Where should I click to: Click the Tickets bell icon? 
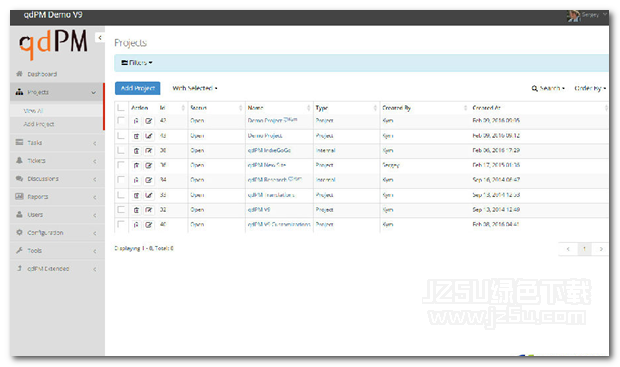tap(19, 160)
